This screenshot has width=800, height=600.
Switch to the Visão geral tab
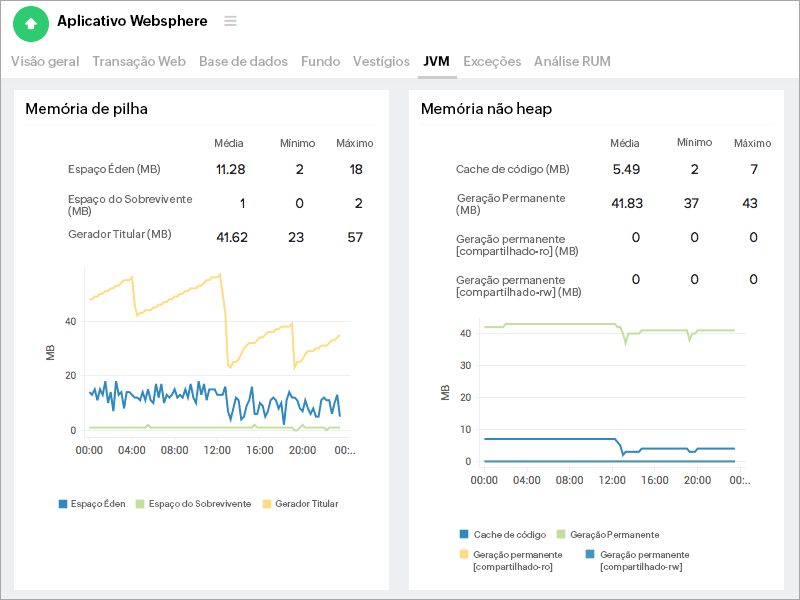click(x=45, y=61)
